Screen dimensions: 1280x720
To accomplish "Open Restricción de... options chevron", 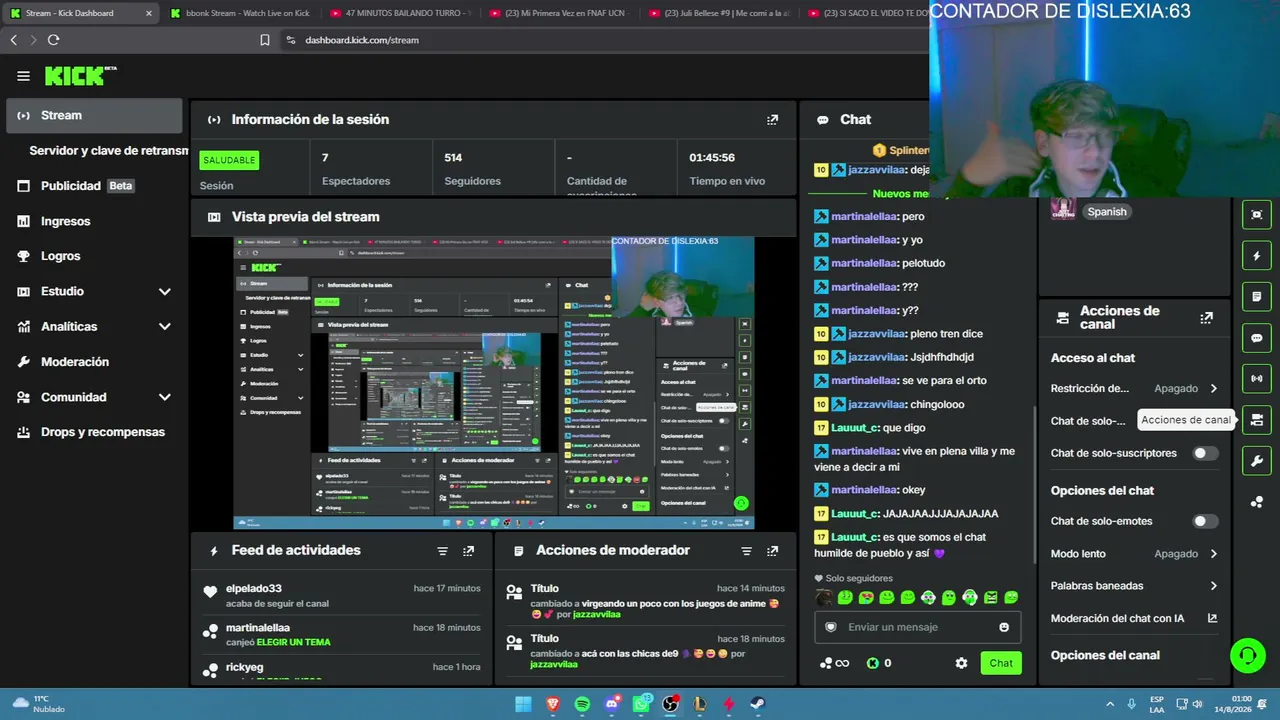I will pos(1214,388).
